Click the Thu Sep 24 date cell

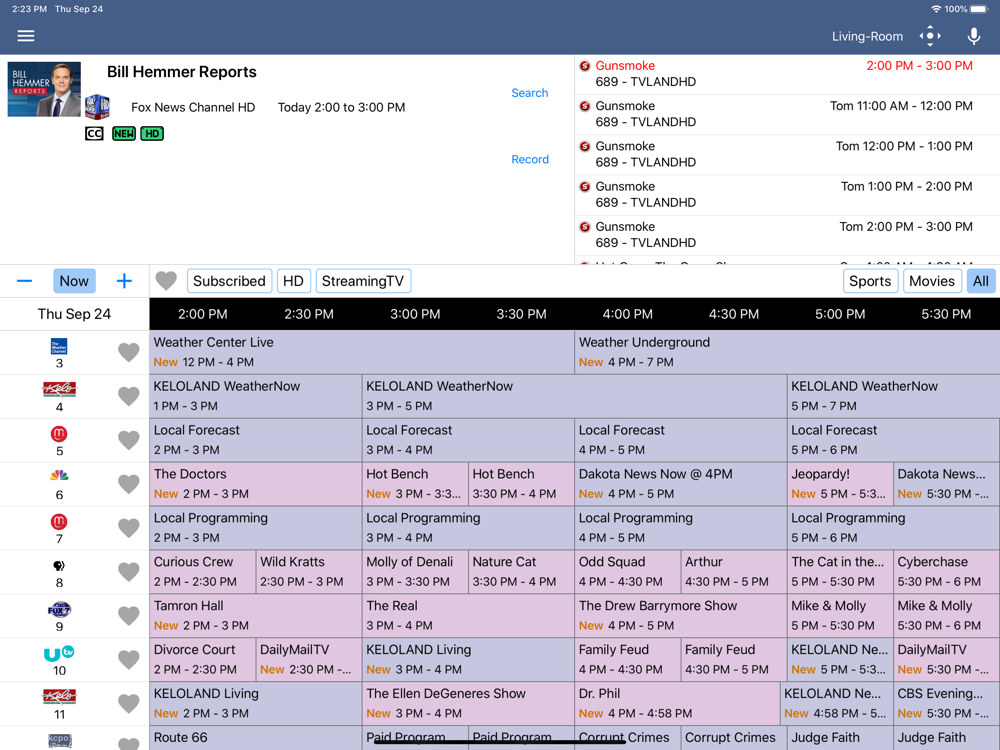(x=75, y=314)
